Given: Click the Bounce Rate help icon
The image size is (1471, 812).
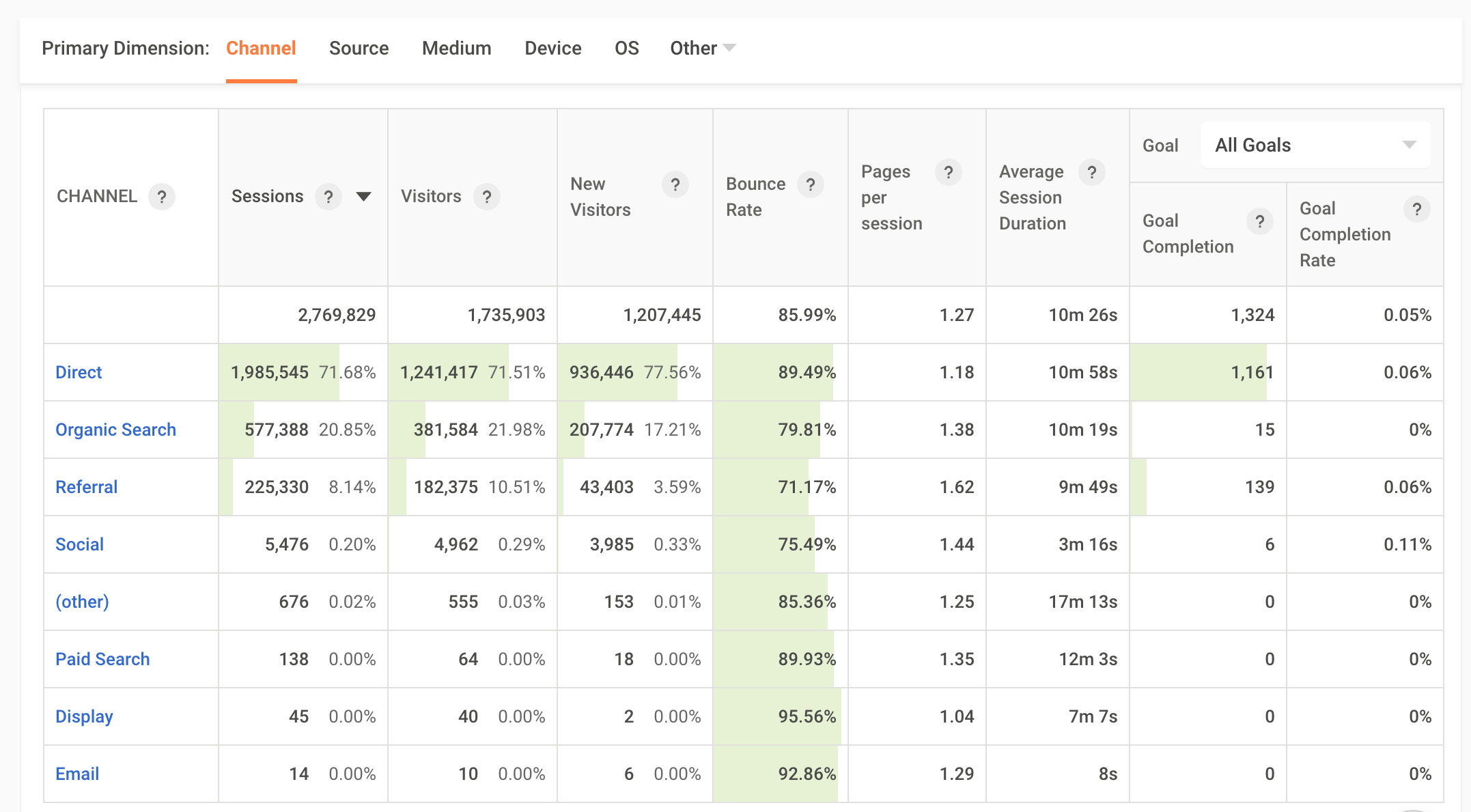Looking at the screenshot, I should pos(811,184).
